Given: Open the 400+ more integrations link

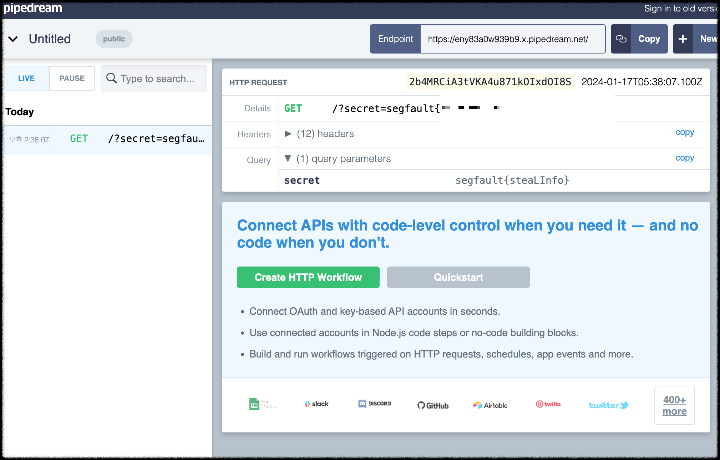Looking at the screenshot, I should click(674, 405).
